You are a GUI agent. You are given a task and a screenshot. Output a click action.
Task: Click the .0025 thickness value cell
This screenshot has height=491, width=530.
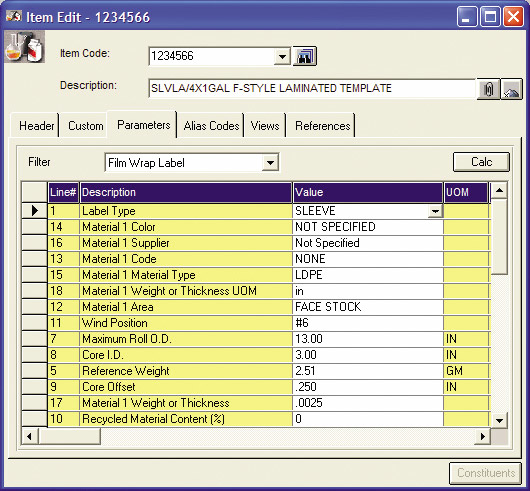pos(368,403)
